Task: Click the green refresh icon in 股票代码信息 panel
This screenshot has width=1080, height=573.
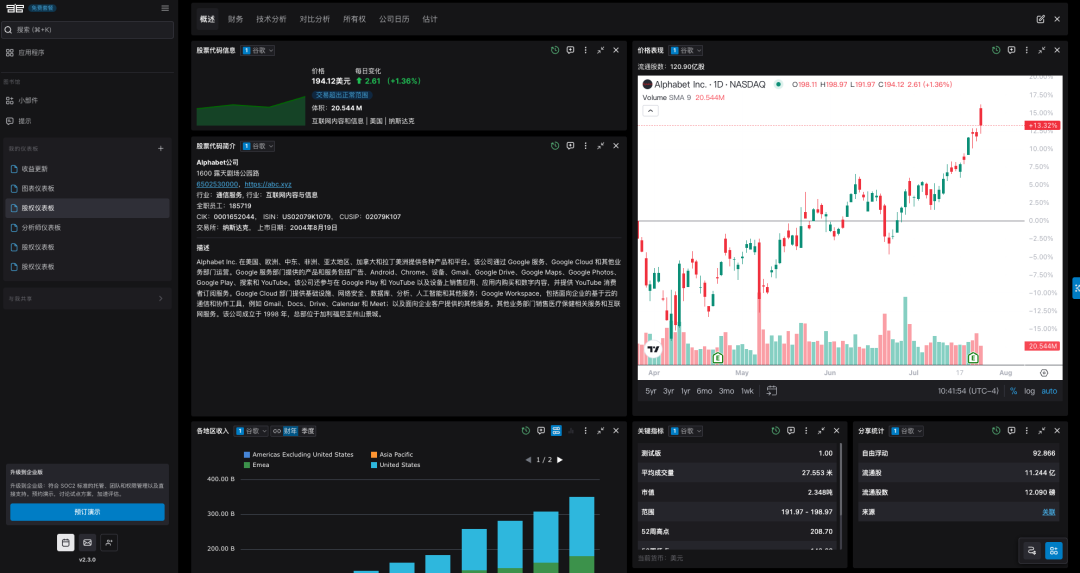Action: pyautogui.click(x=555, y=50)
